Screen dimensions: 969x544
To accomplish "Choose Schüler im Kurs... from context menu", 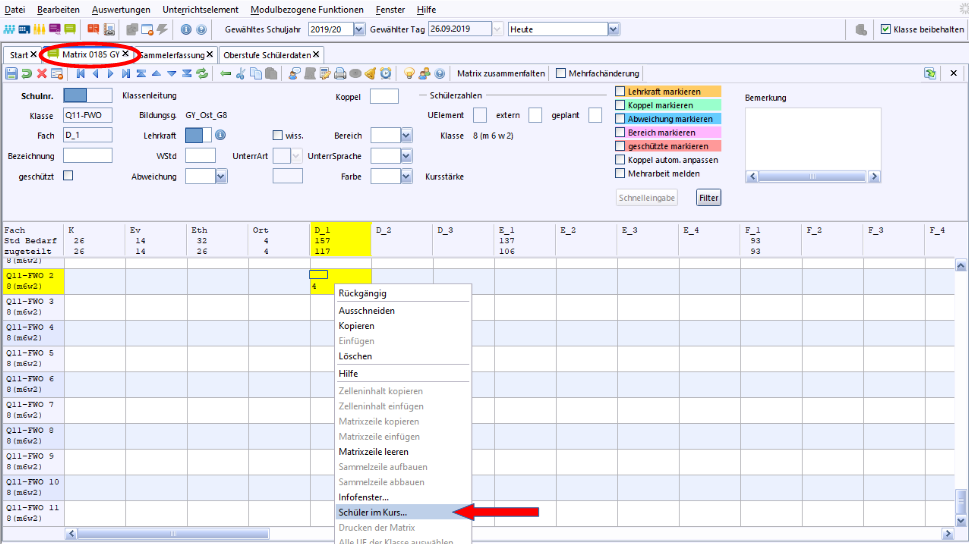I will [x=404, y=512].
